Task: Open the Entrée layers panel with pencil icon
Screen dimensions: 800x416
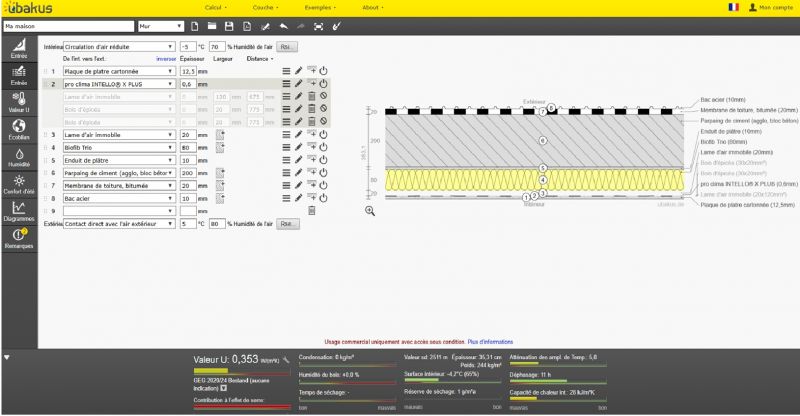Action: point(19,76)
